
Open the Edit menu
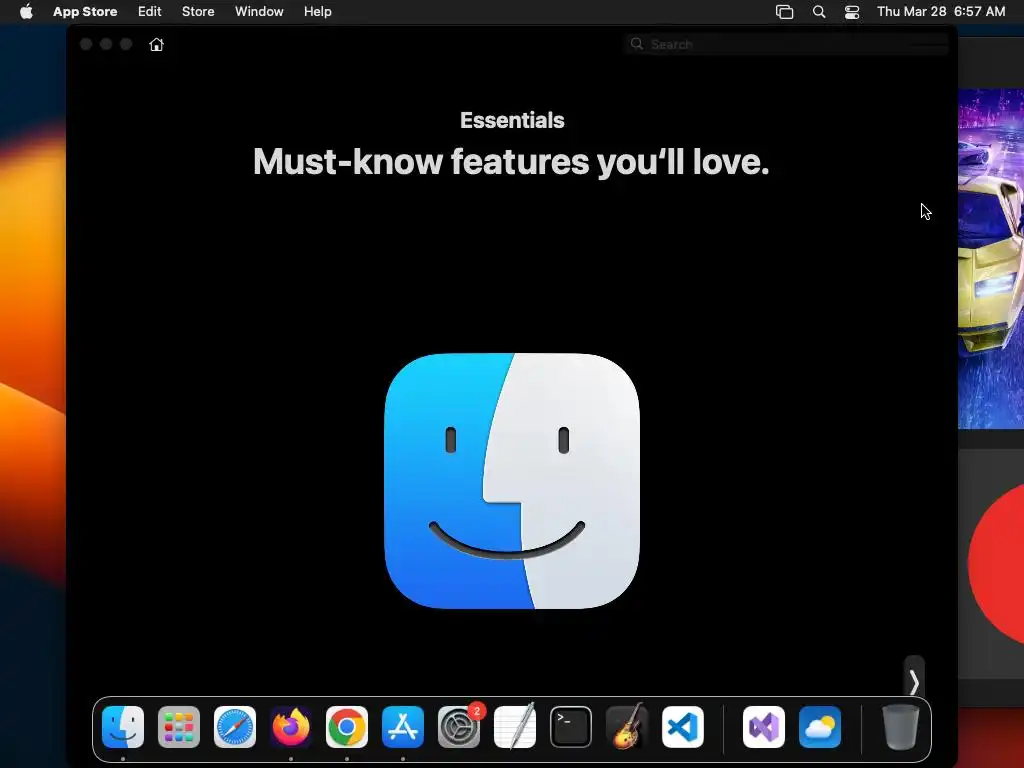[150, 12]
